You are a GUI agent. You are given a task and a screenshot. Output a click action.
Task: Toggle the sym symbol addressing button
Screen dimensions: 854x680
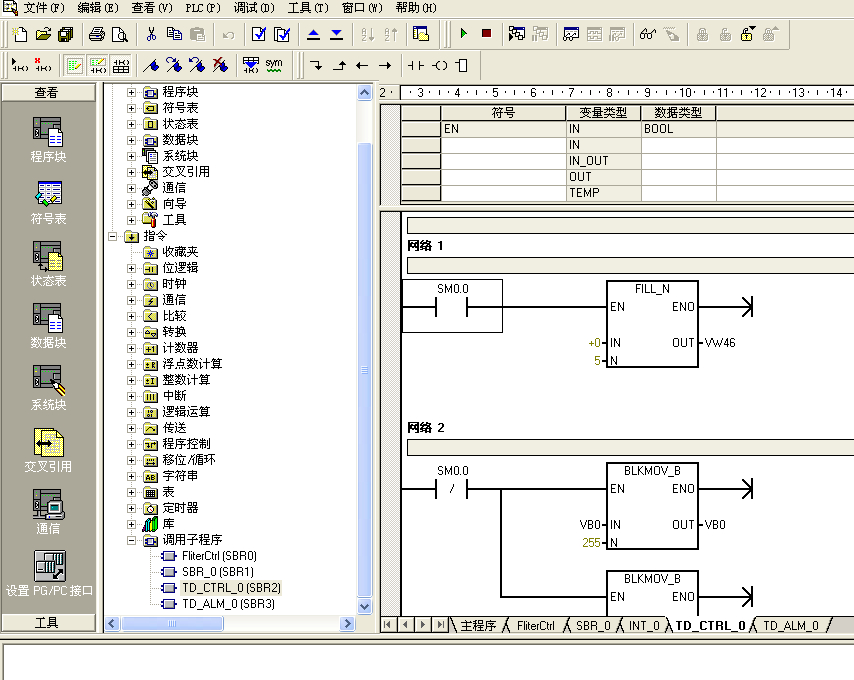273,66
